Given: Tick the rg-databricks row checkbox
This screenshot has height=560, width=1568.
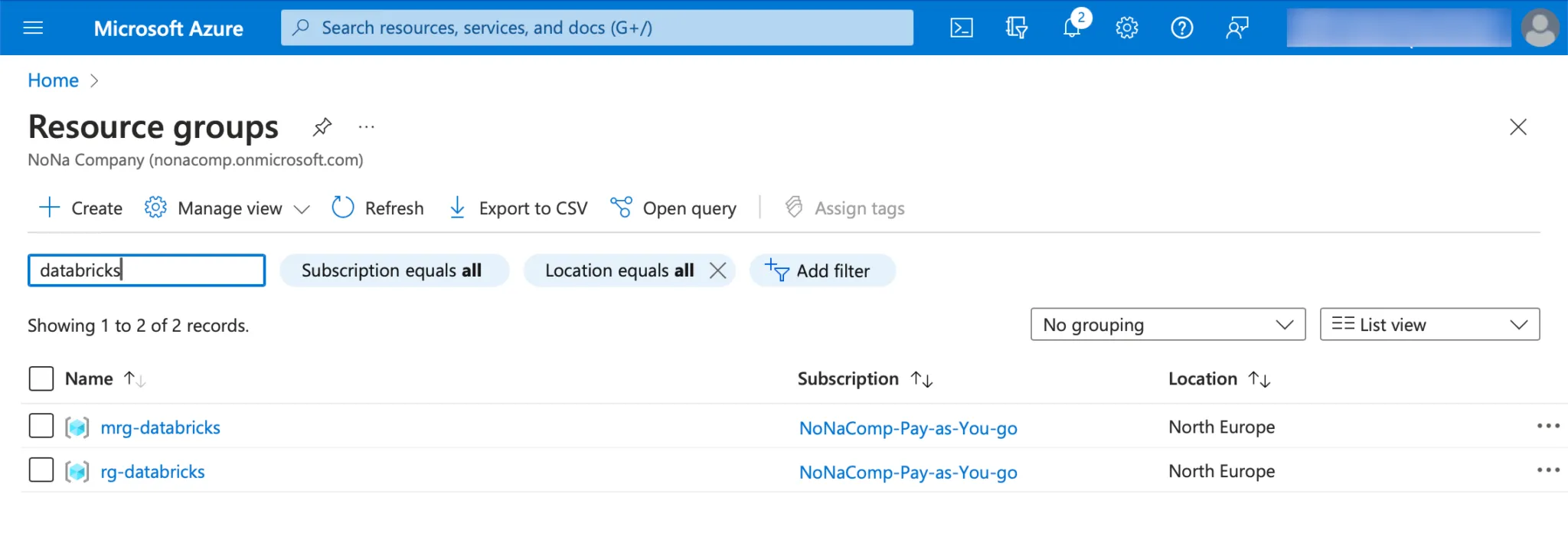Looking at the screenshot, I should pyautogui.click(x=41, y=470).
